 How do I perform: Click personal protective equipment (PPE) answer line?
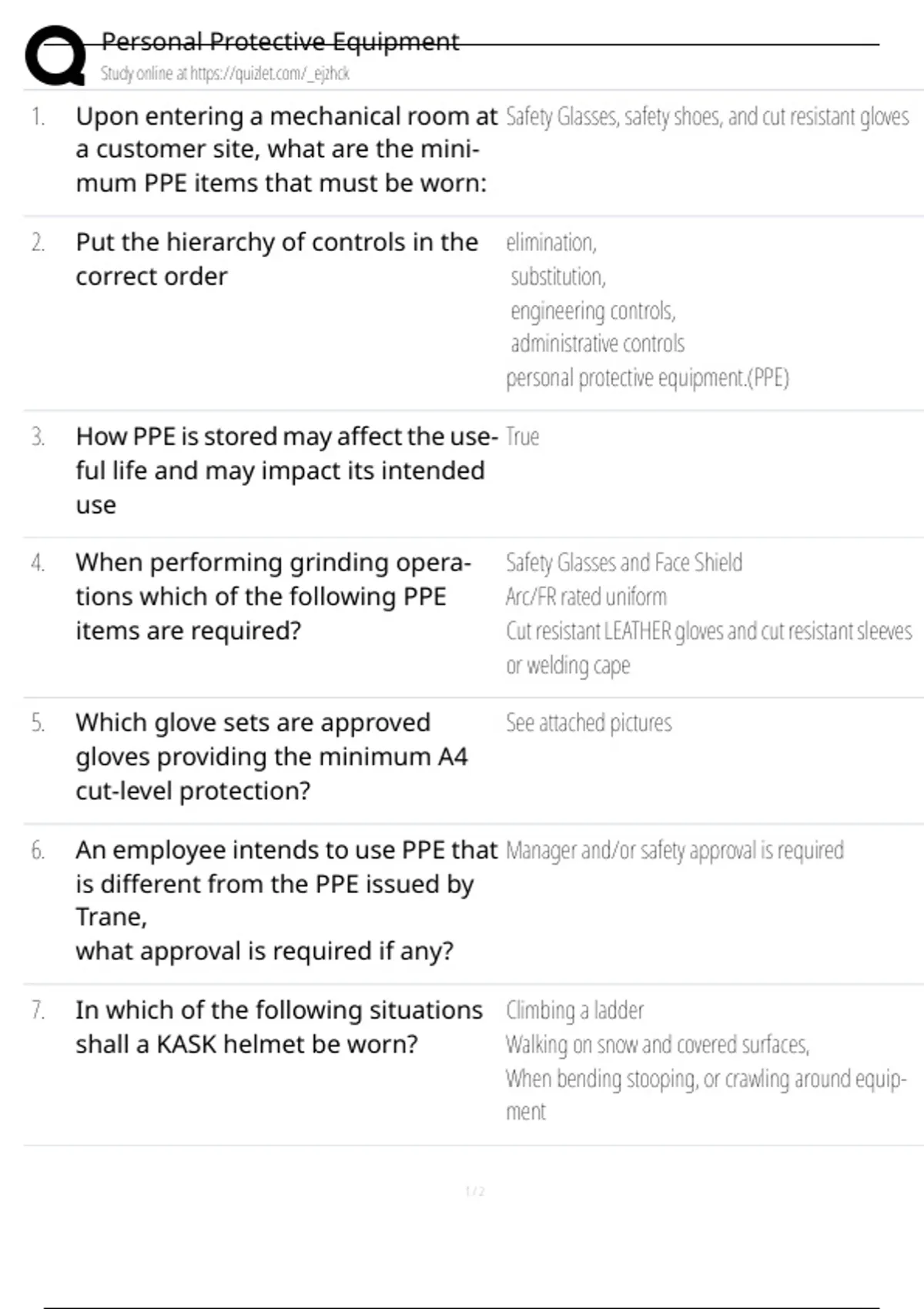[647, 378]
